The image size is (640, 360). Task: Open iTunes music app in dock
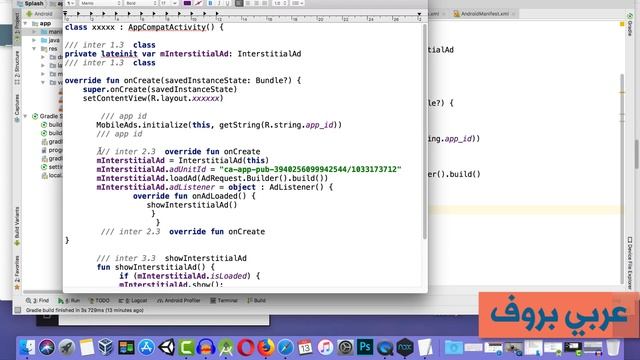(325, 347)
